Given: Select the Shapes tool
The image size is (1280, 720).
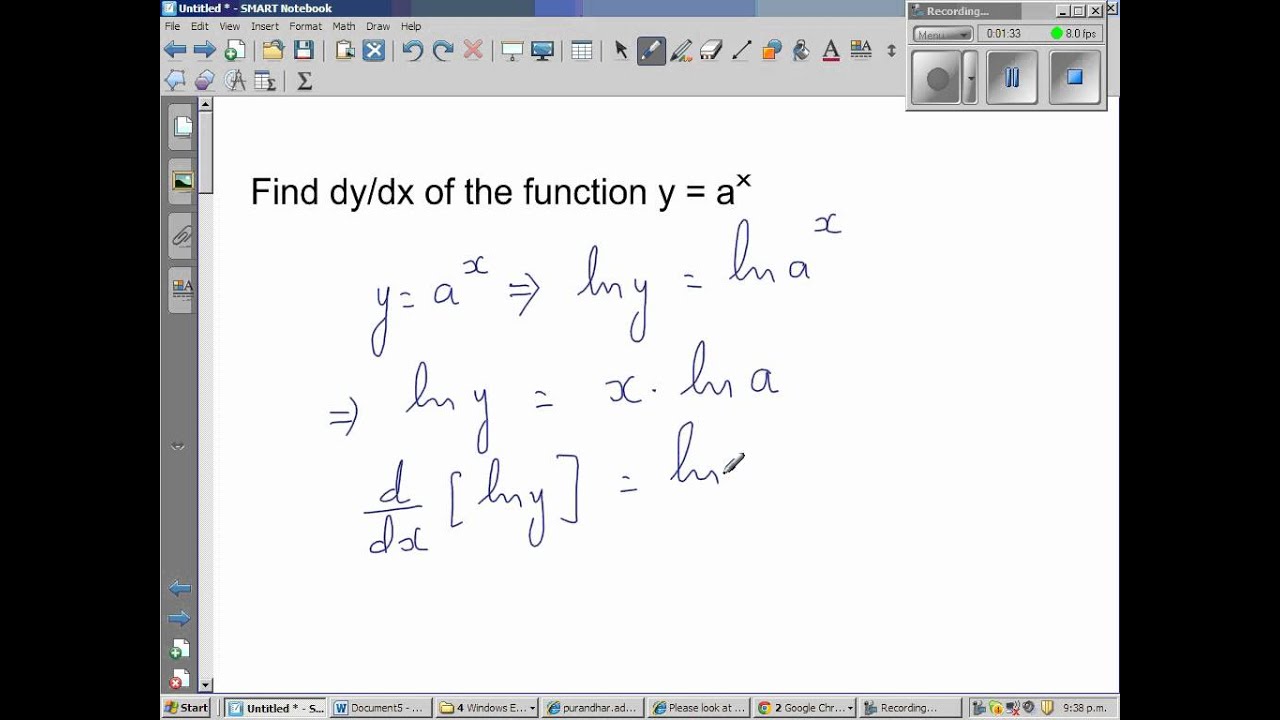Looking at the screenshot, I should (771, 50).
